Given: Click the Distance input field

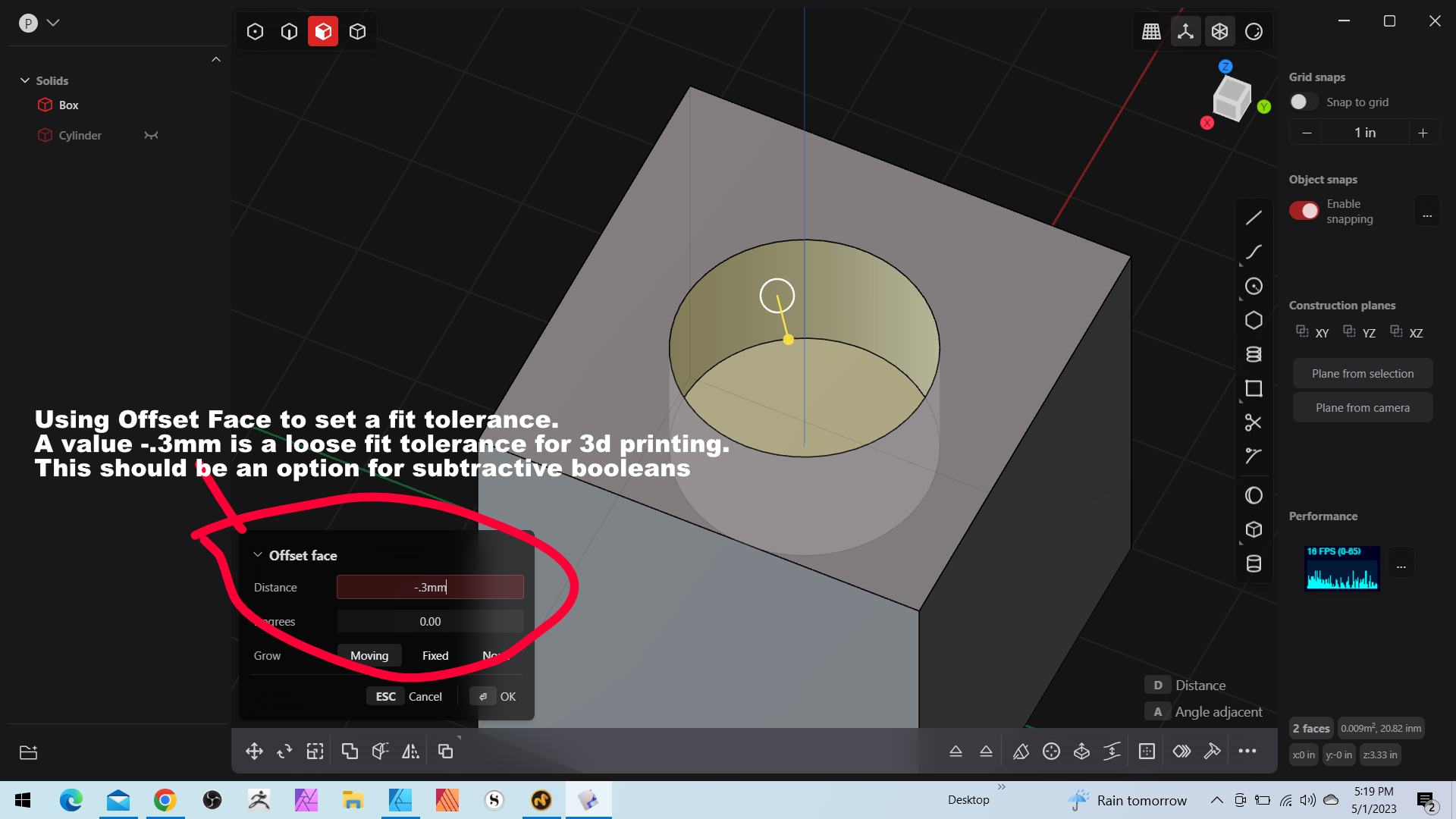Looking at the screenshot, I should tap(430, 587).
